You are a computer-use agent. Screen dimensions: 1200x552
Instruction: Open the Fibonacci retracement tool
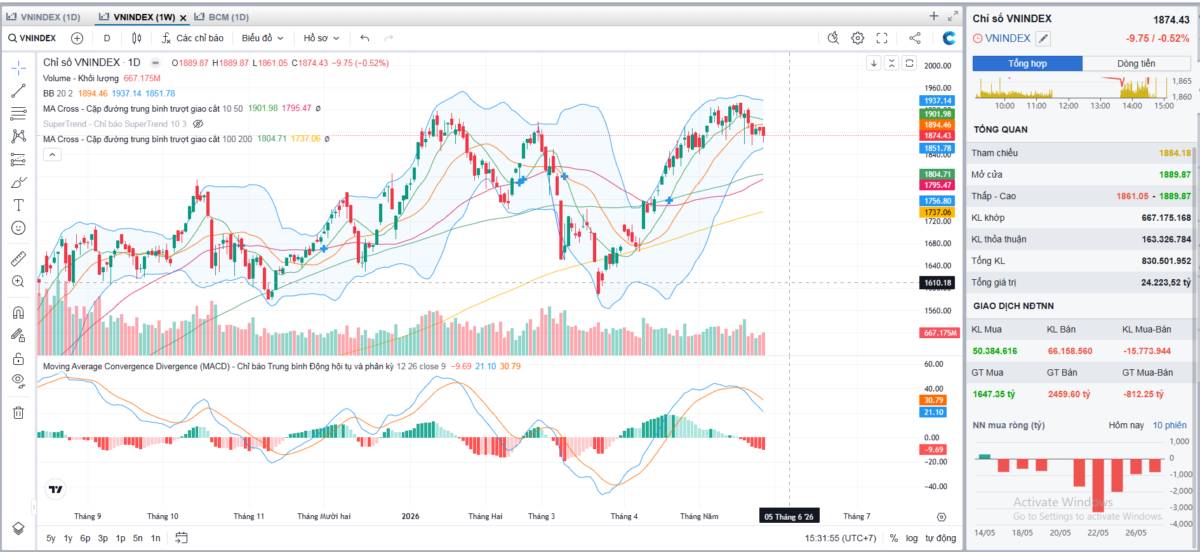coord(18,113)
